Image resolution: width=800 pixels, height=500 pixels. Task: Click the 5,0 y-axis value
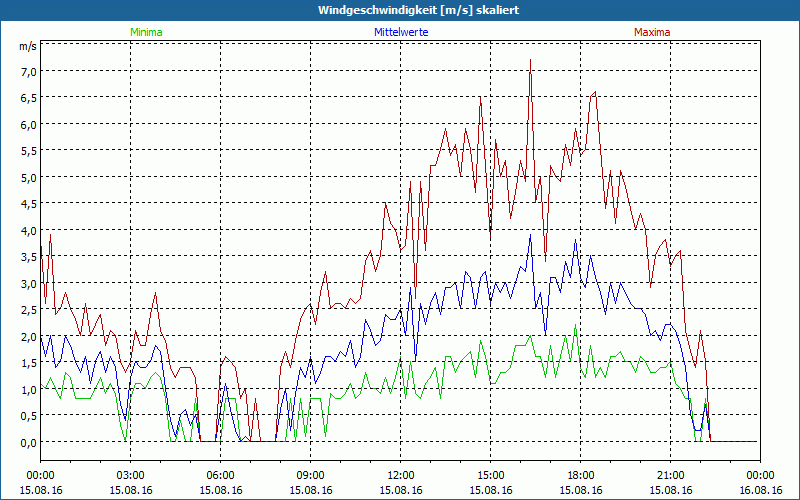coord(29,178)
